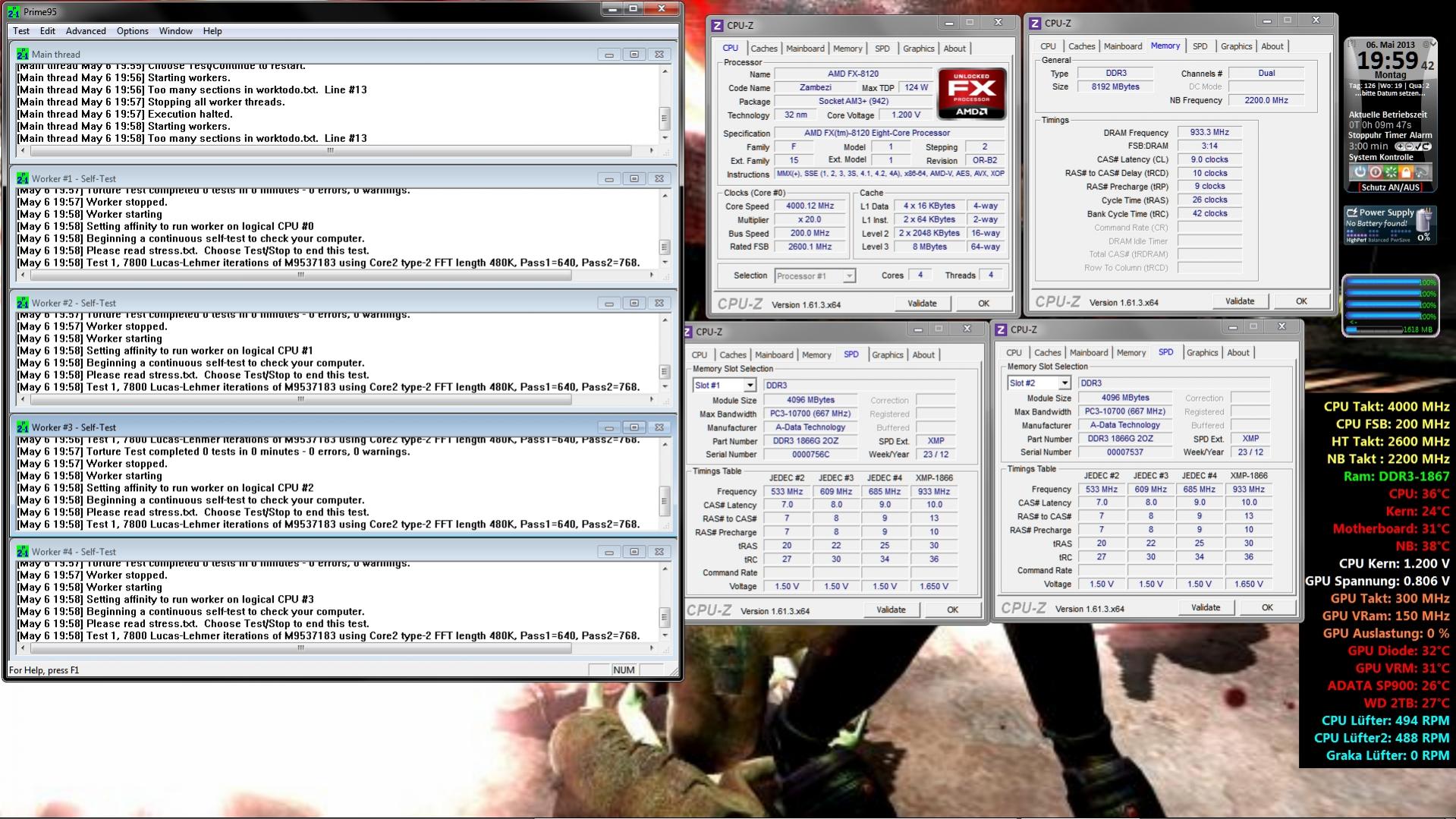
Task: Toggle Schutz AN/AUS in the clock gadget
Action: pyautogui.click(x=1390, y=187)
